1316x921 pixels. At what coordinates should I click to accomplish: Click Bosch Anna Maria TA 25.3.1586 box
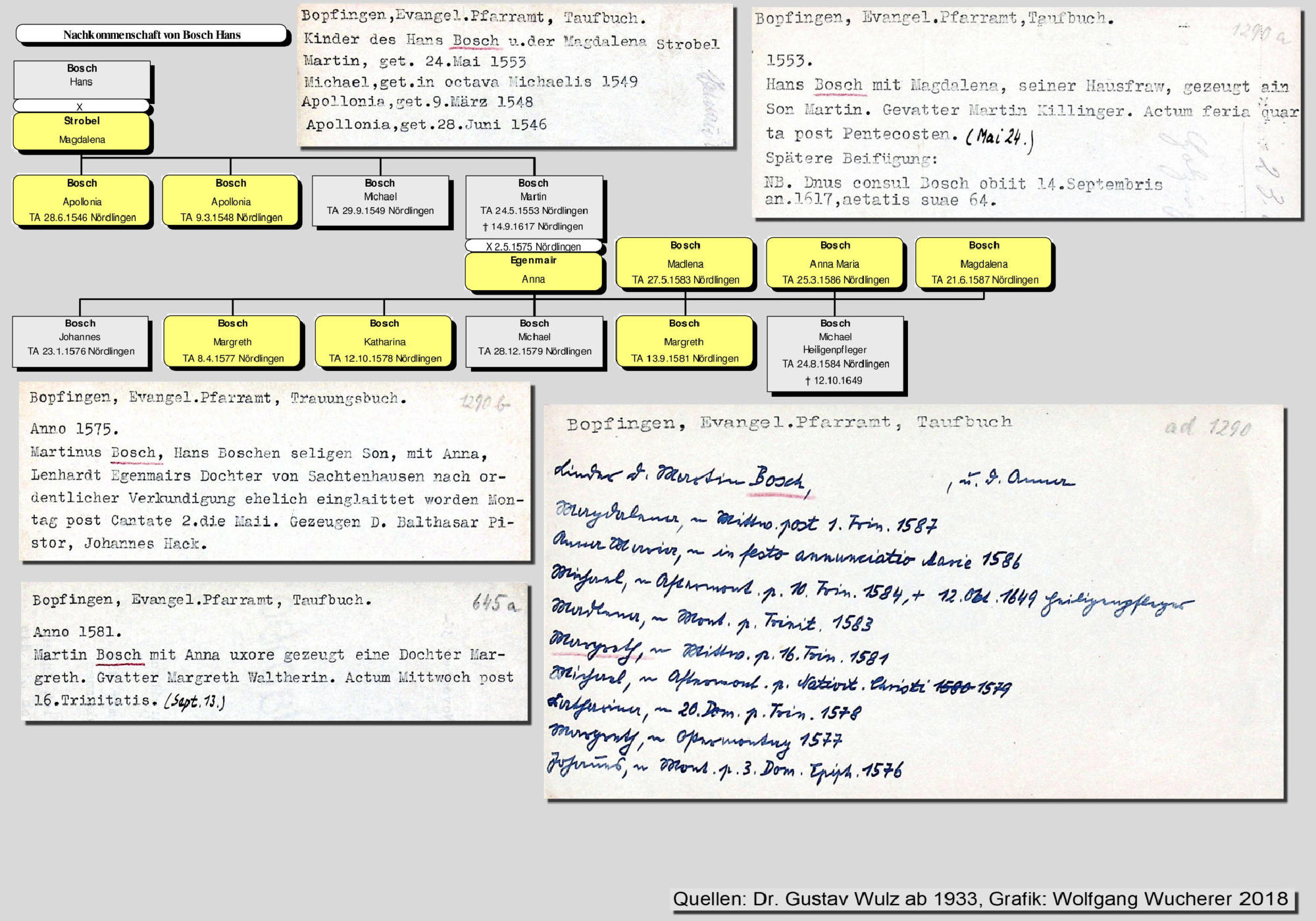tap(835, 263)
